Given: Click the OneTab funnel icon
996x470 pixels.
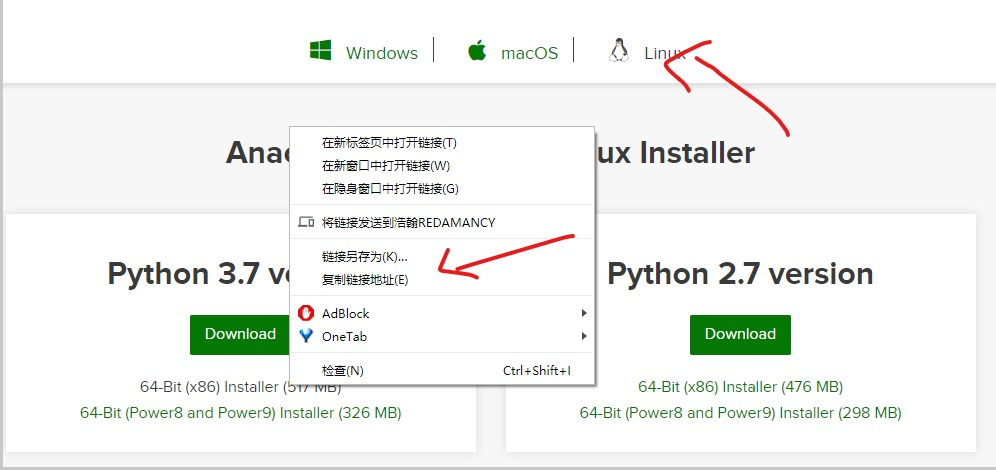Looking at the screenshot, I should click(306, 336).
